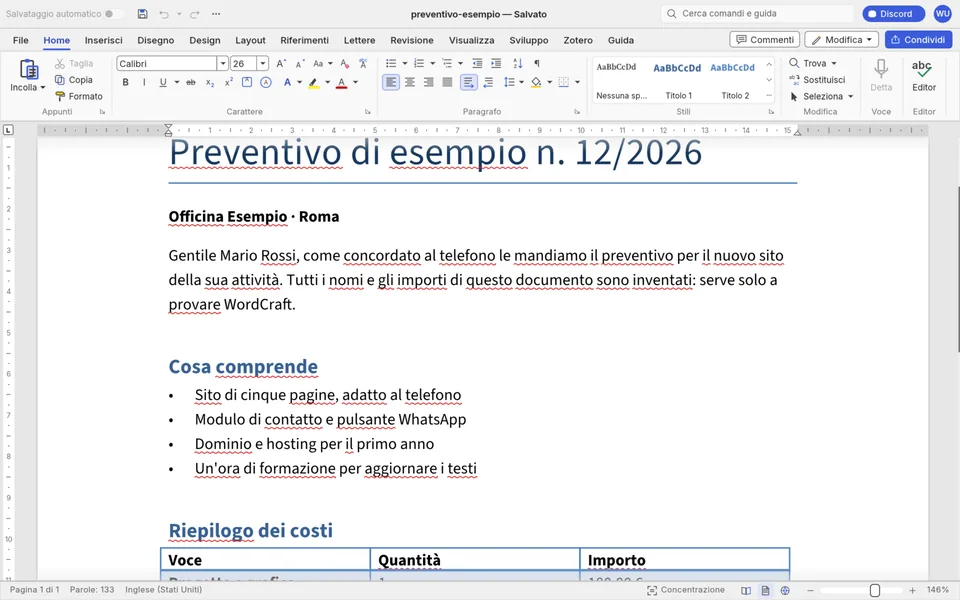Click the Condividi share button
Image resolution: width=960 pixels, height=600 pixels.
(x=918, y=40)
